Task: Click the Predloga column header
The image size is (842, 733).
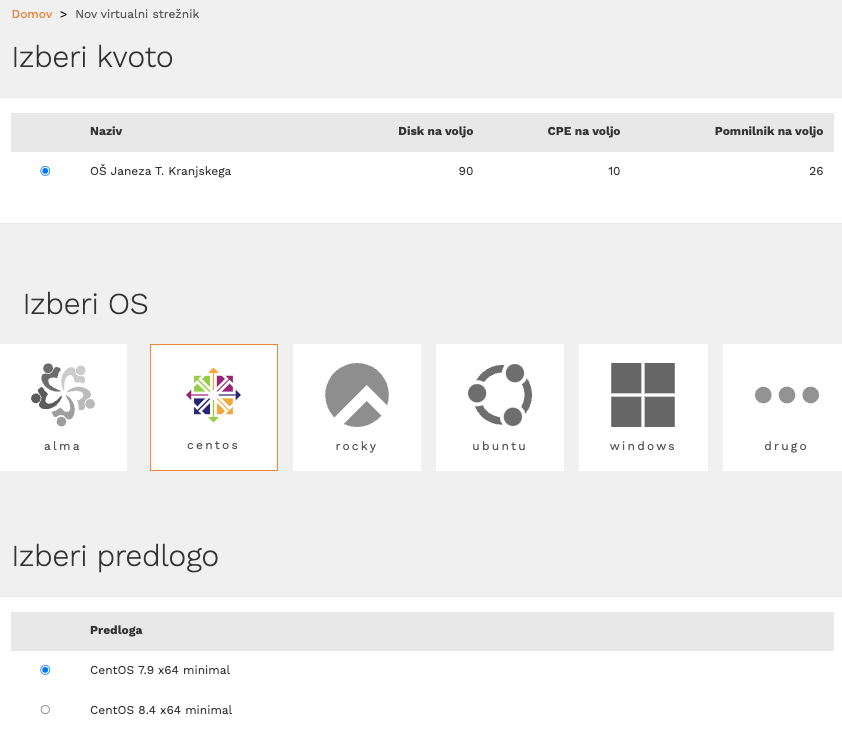Action: [x=116, y=630]
